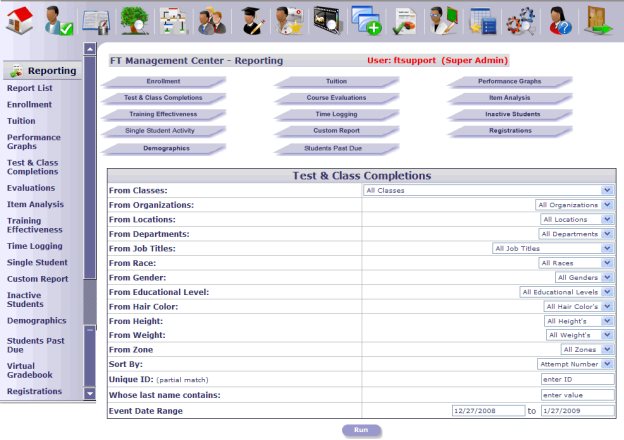Open the organization chart icon
The width and height of the screenshot is (624, 440).
(173, 21)
